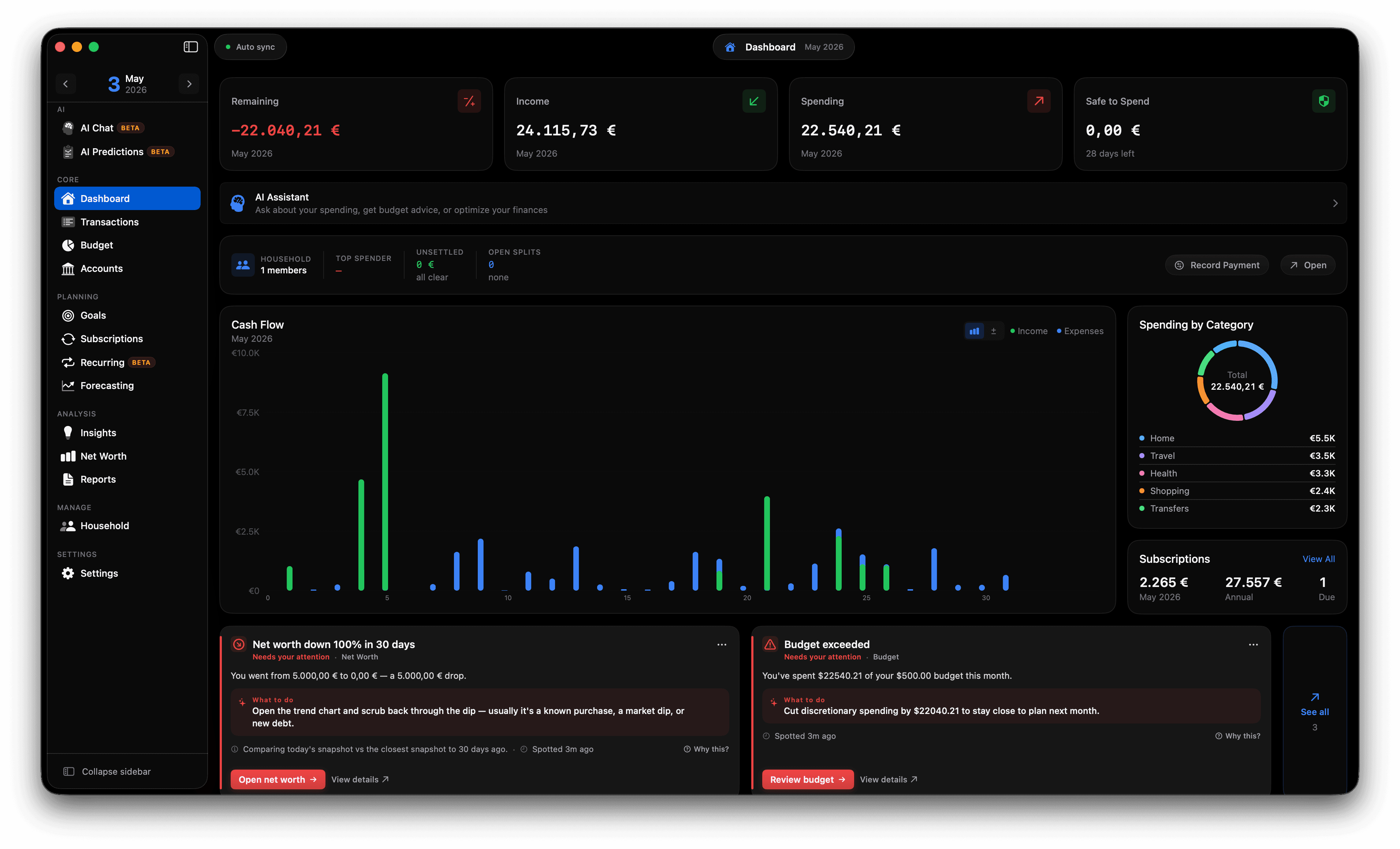This screenshot has width=1400, height=849.
Task: Click Why this? on the Net worth alert
Action: [706, 749]
